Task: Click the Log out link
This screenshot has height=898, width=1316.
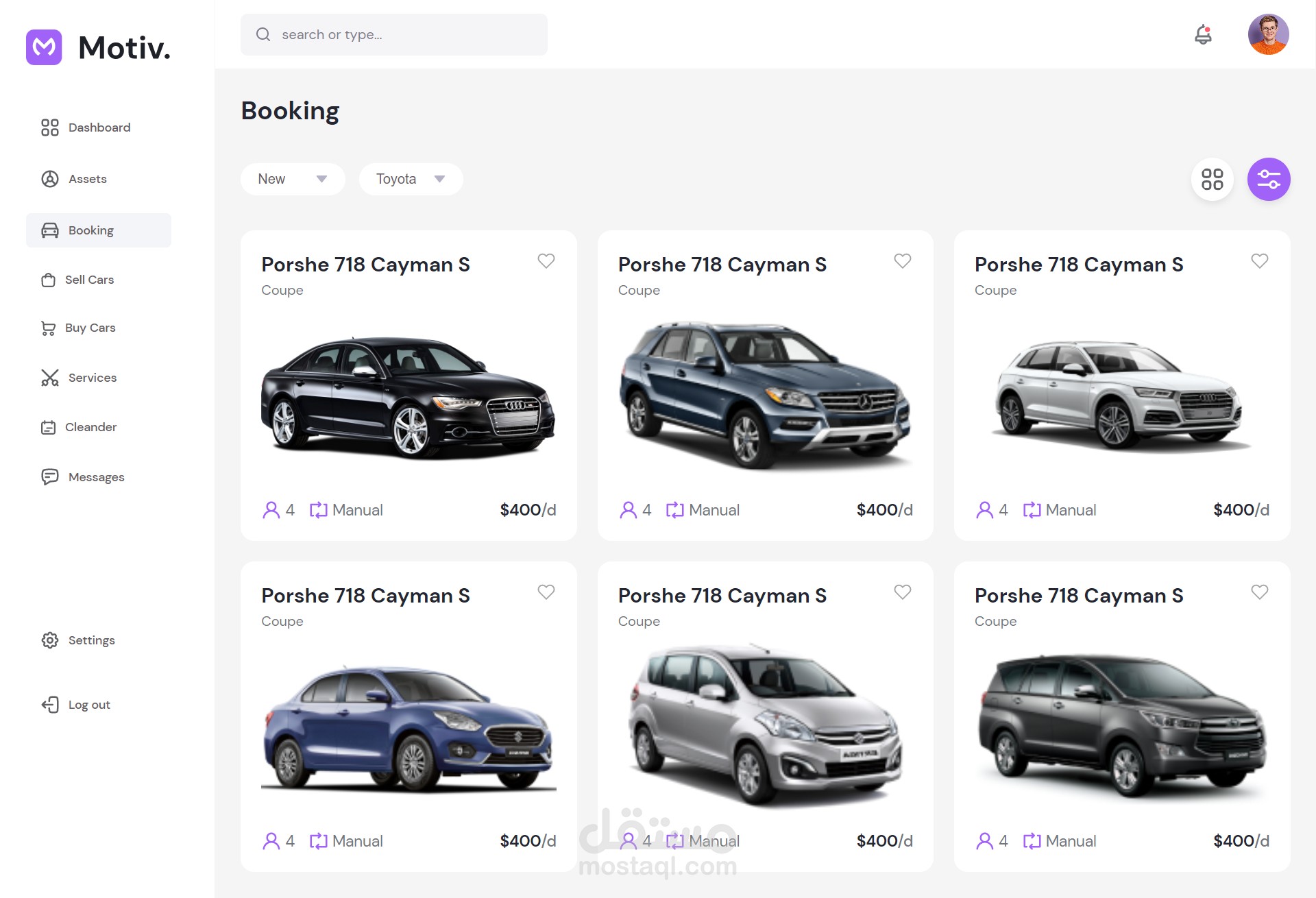Action: tap(88, 705)
